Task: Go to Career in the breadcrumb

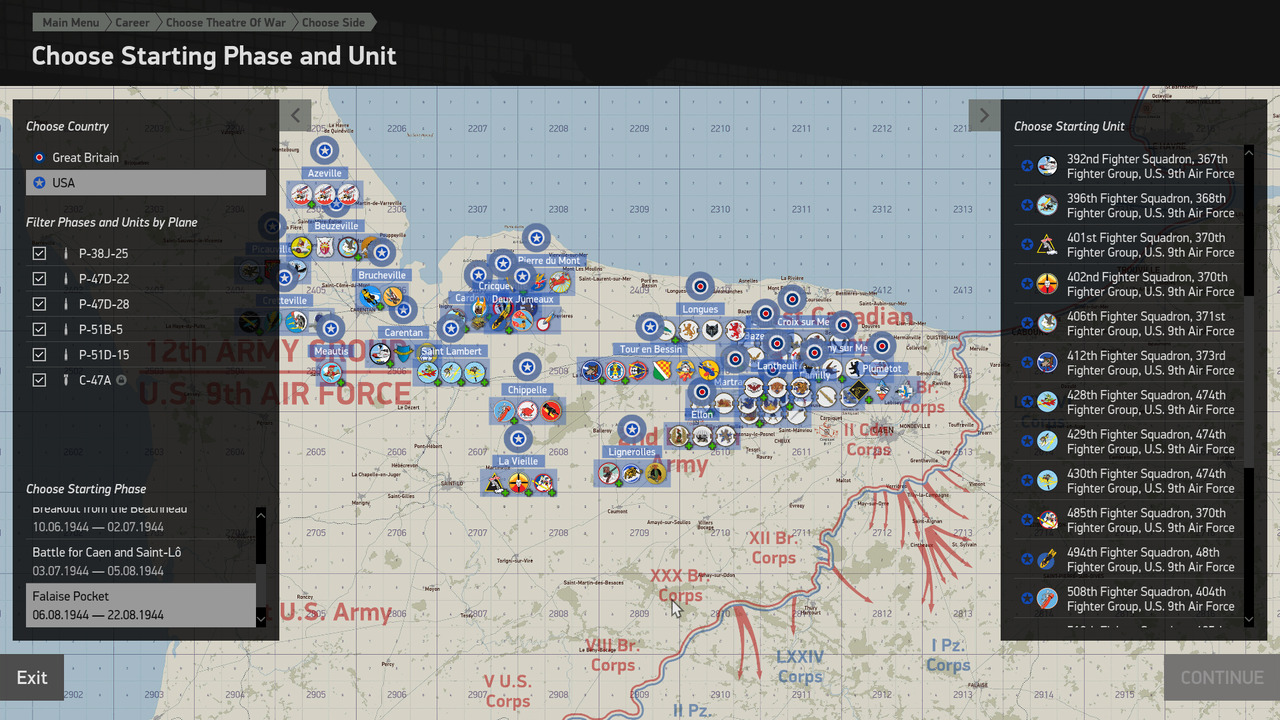Action: [132, 22]
